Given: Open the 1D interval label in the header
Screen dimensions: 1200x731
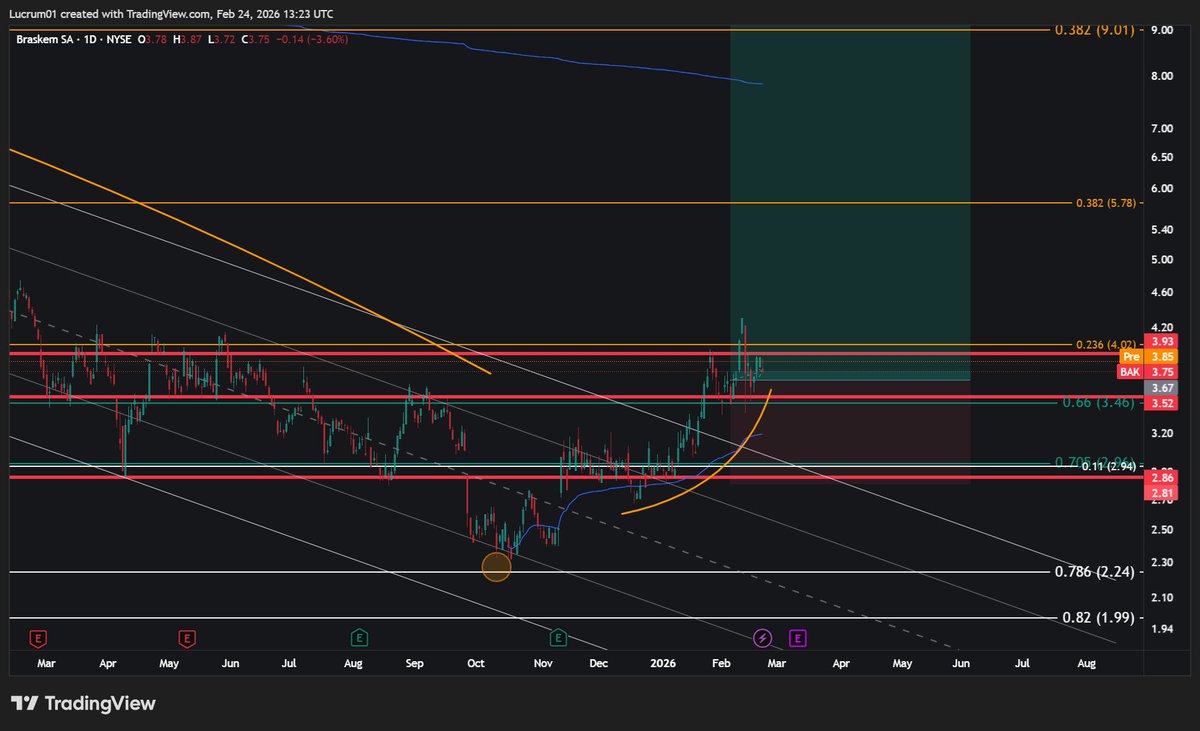Looking at the screenshot, I should [x=88, y=38].
